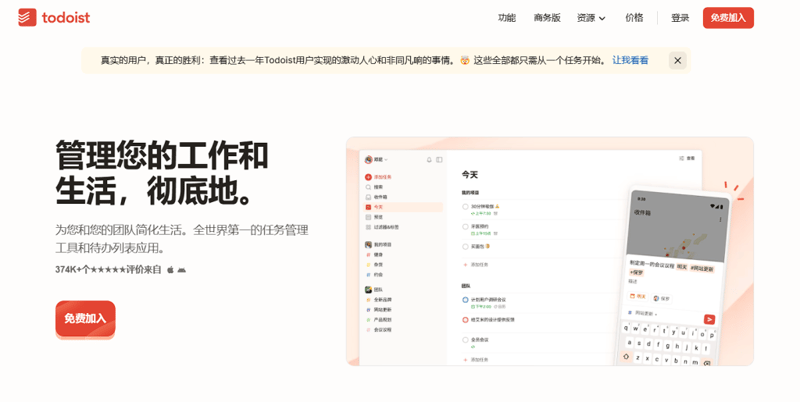Check off the 买面包 task
The width and height of the screenshot is (800, 402).
tap(465, 246)
